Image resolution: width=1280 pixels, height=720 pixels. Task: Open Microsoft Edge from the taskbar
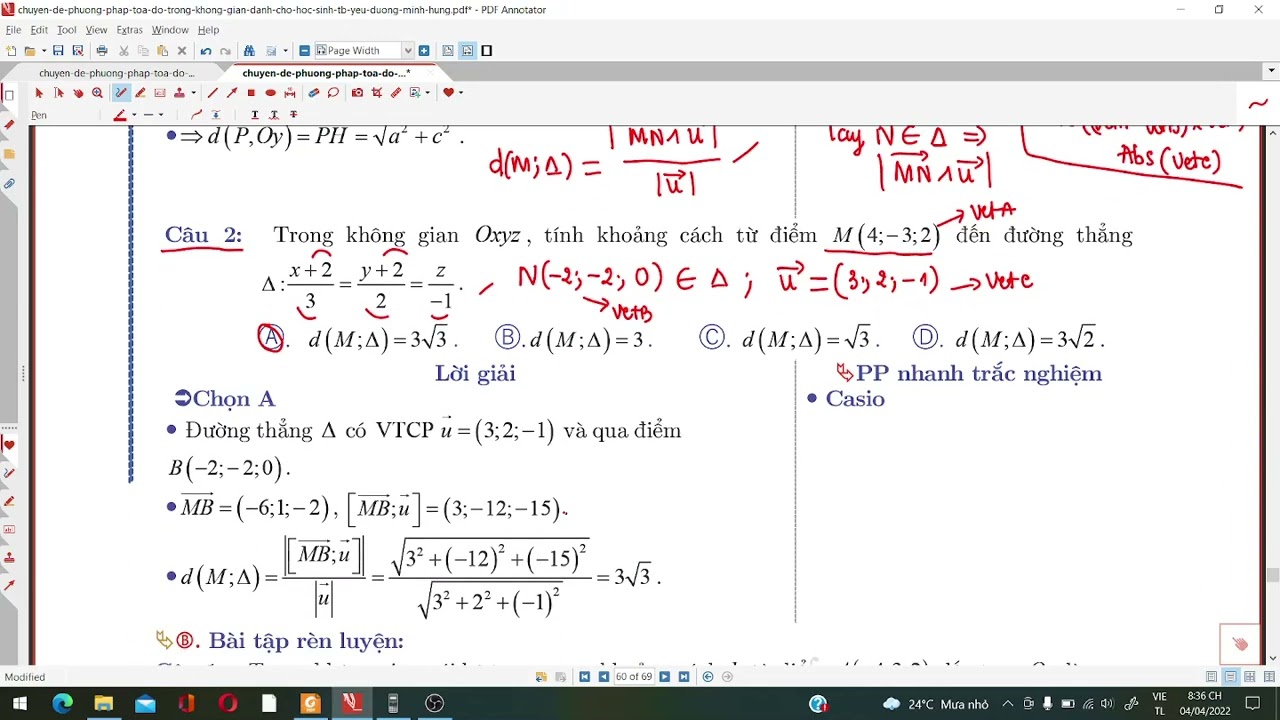[x=62, y=704]
